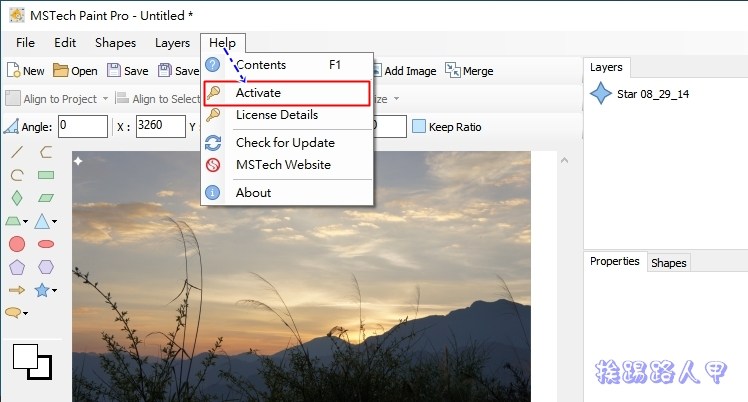Select Check for Update
The width and height of the screenshot is (748, 402).
287,143
